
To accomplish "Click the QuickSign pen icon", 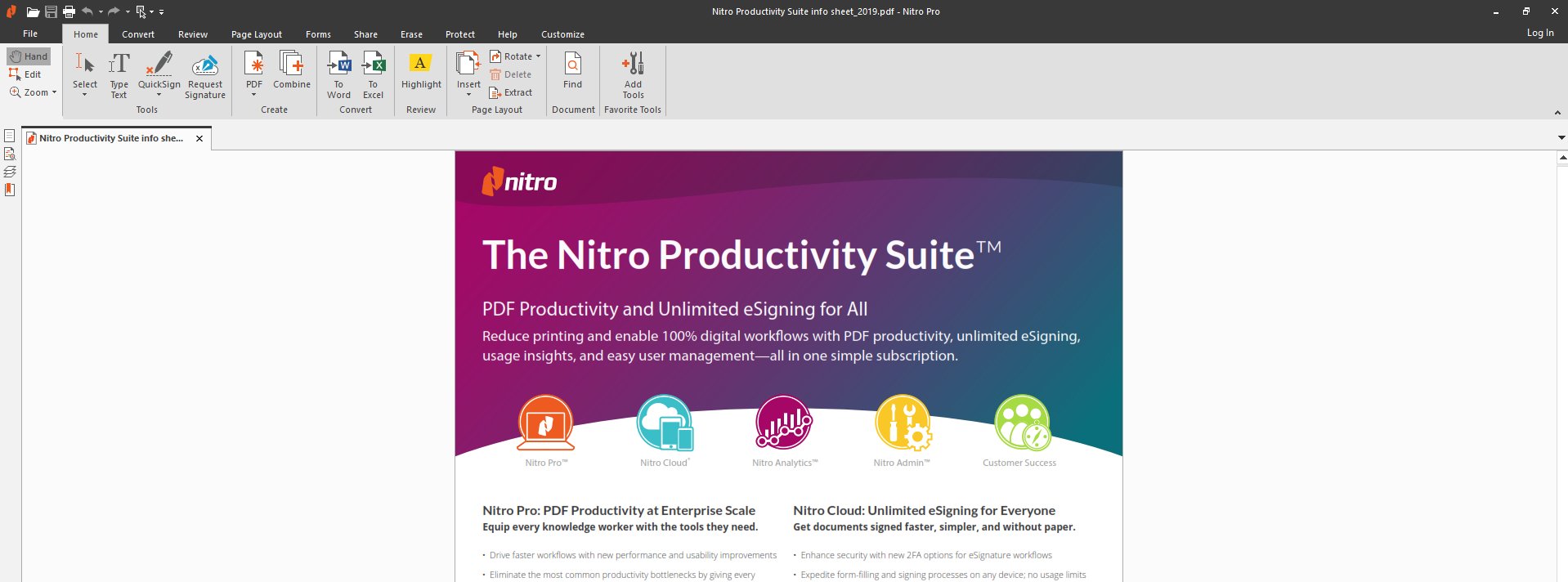I will click(159, 64).
